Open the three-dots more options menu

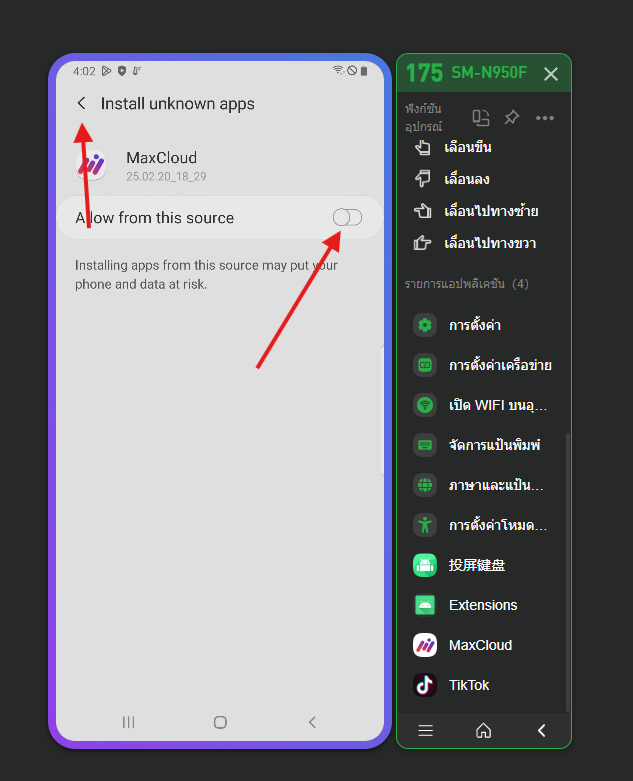(544, 118)
